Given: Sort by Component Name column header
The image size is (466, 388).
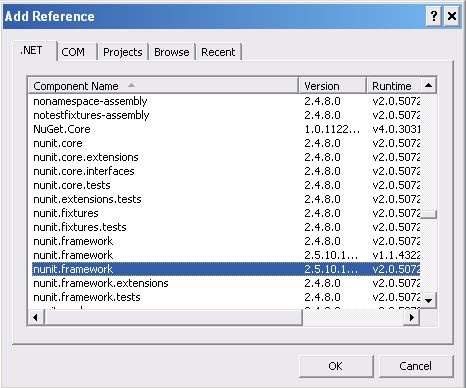Looking at the screenshot, I should pyautogui.click(x=163, y=86).
